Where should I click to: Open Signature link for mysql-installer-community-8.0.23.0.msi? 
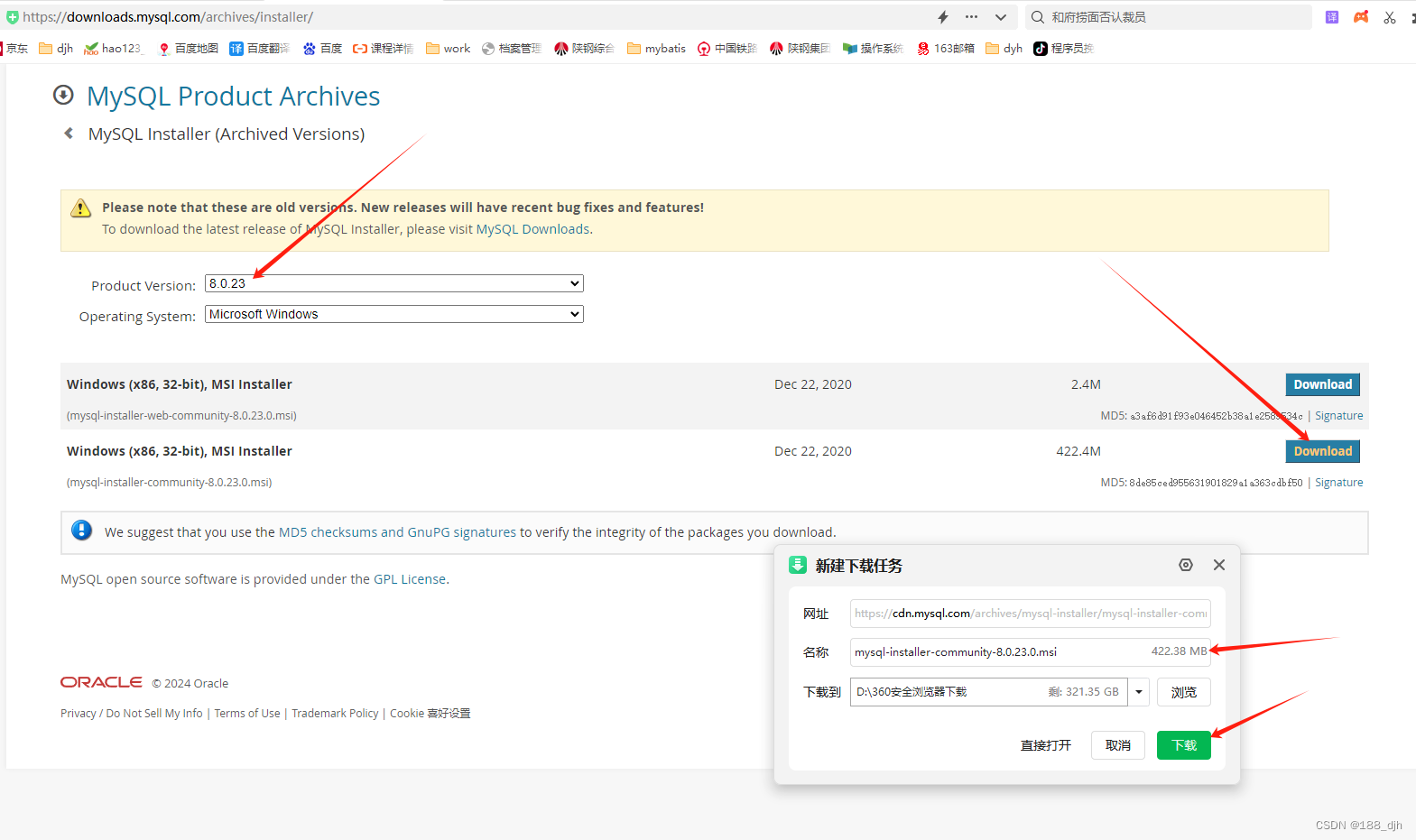1338,483
